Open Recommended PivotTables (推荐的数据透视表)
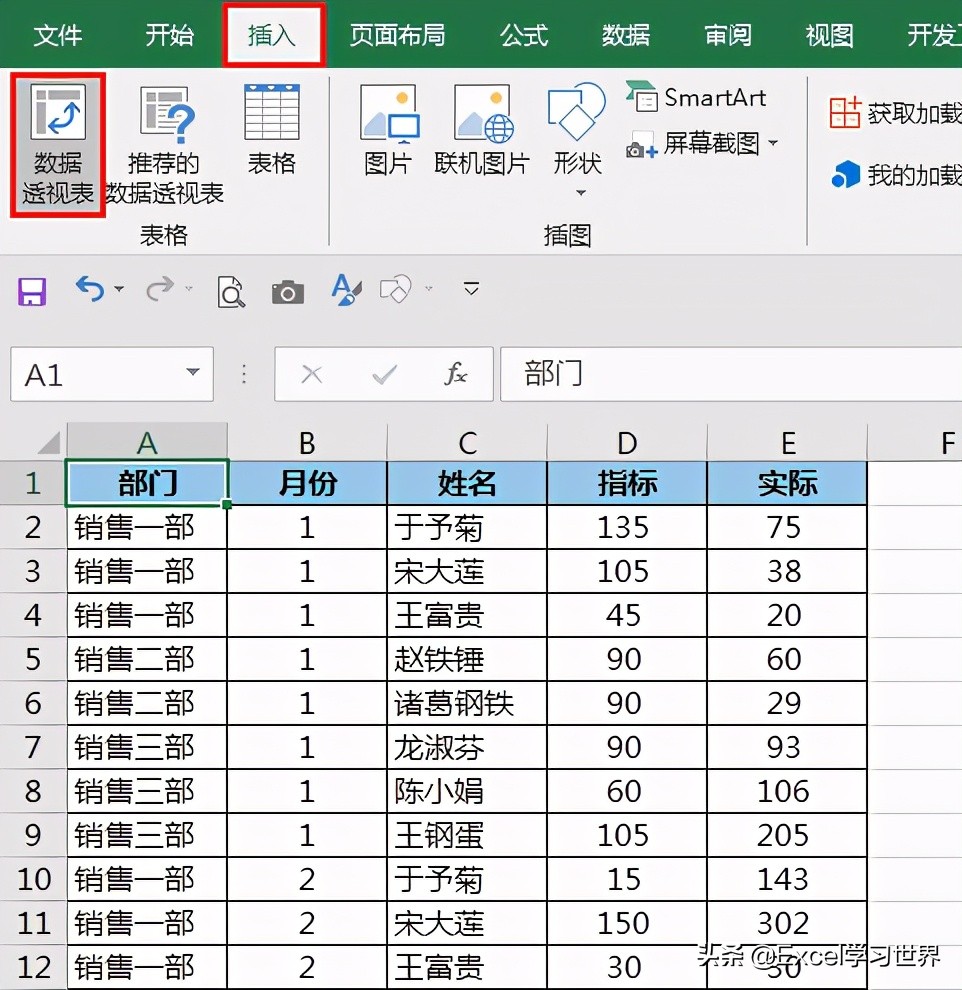 (x=165, y=145)
